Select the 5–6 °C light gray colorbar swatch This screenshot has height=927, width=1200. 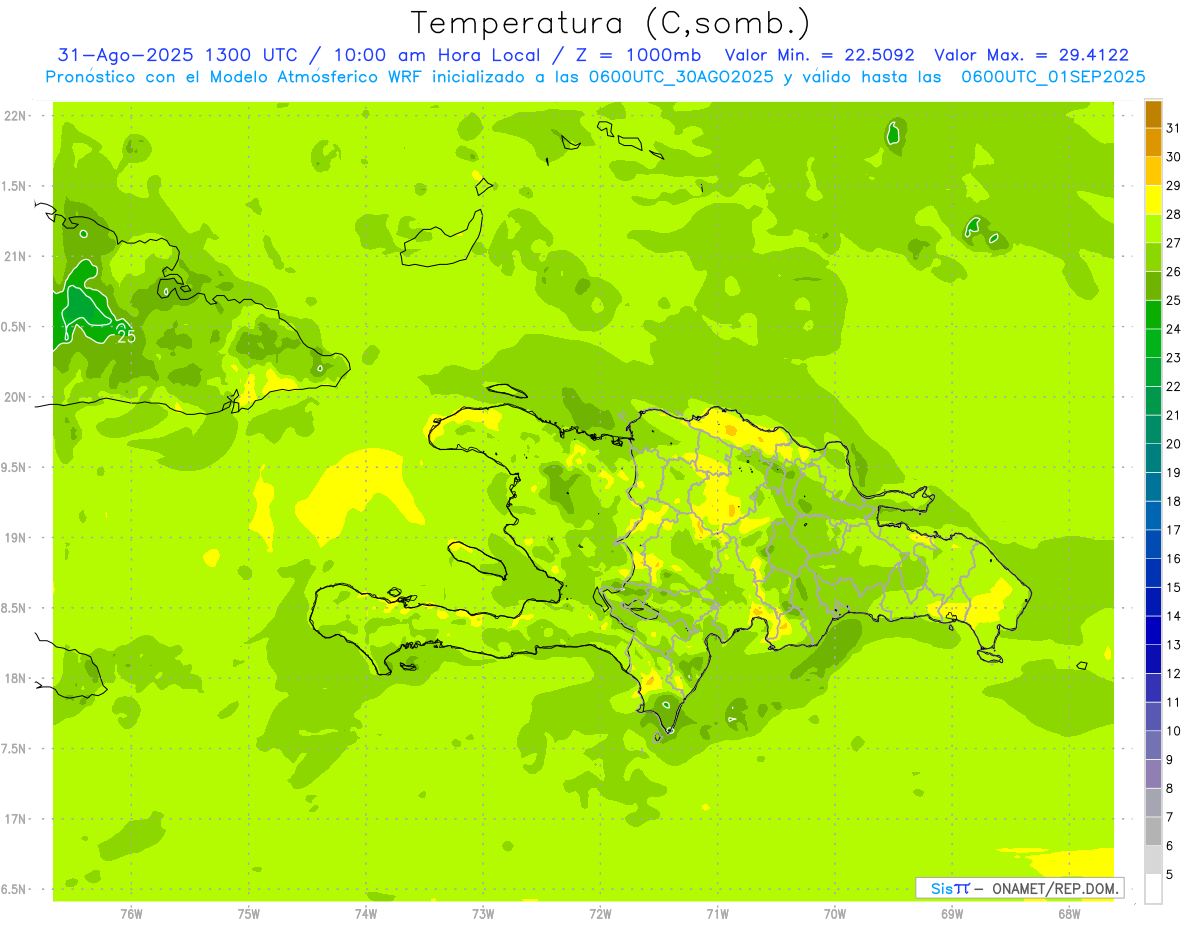tap(1153, 861)
